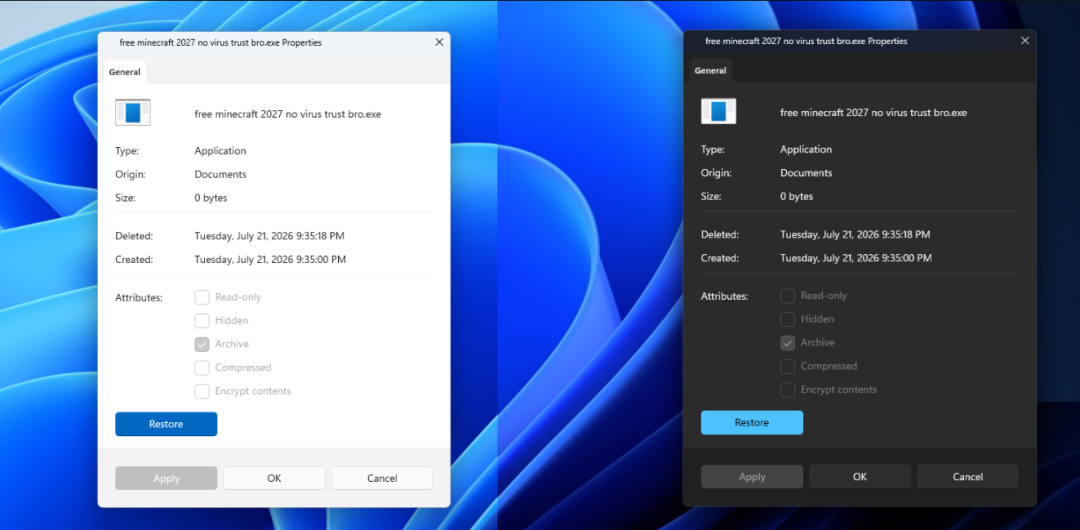This screenshot has height=530, width=1080.
Task: Click Restore button in dark window
Action: [x=751, y=422]
